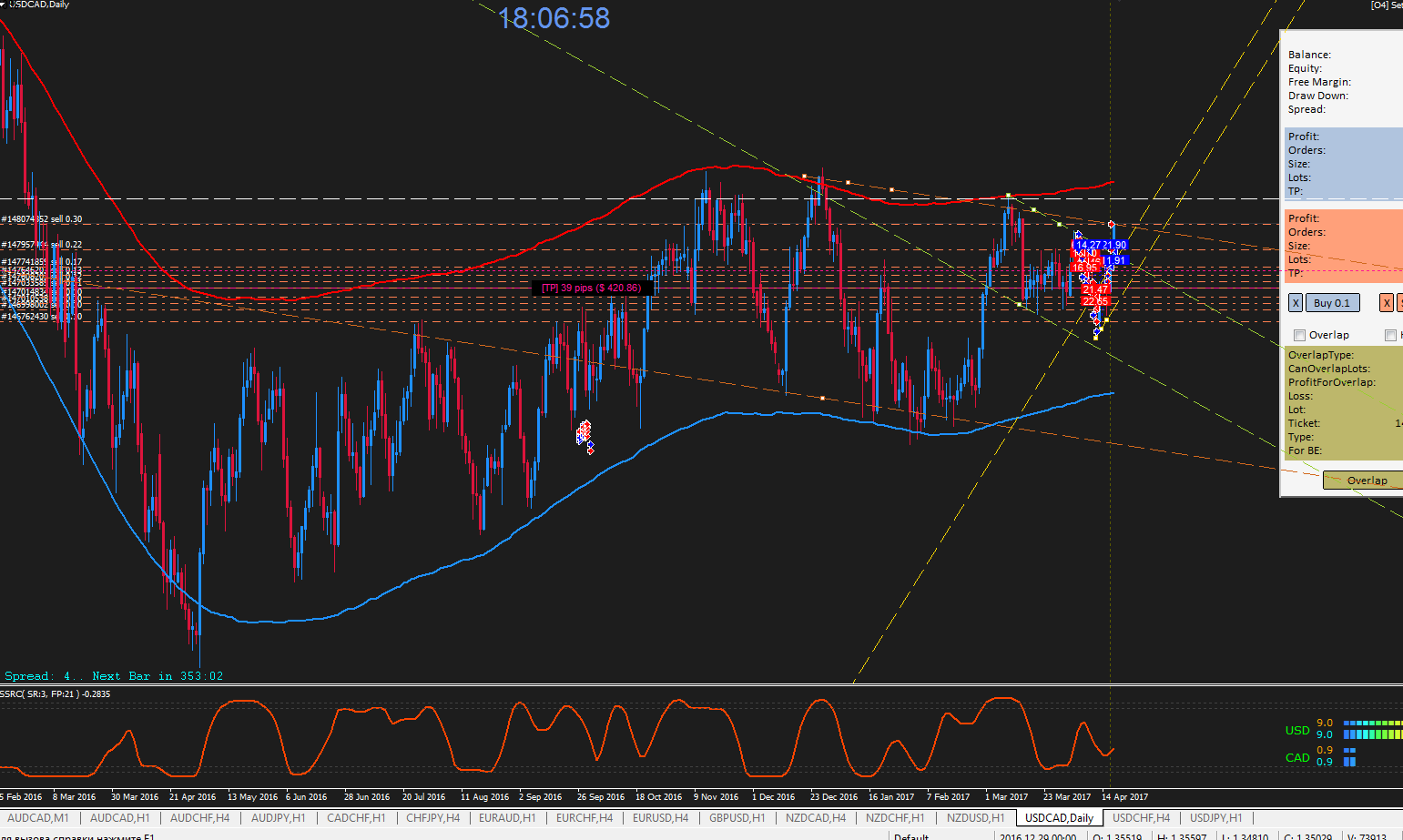Click the Spread / Next Bar text

coord(114,676)
